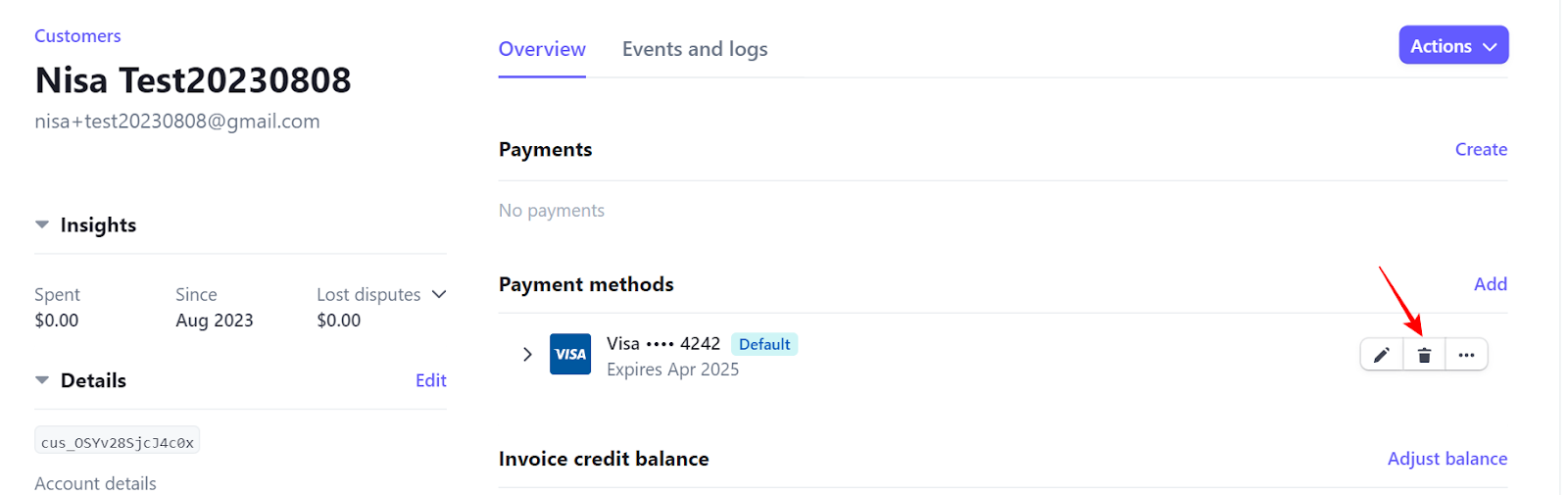Image resolution: width=1568 pixels, height=495 pixels.
Task: Click Edit link beside Details
Action: point(431,380)
